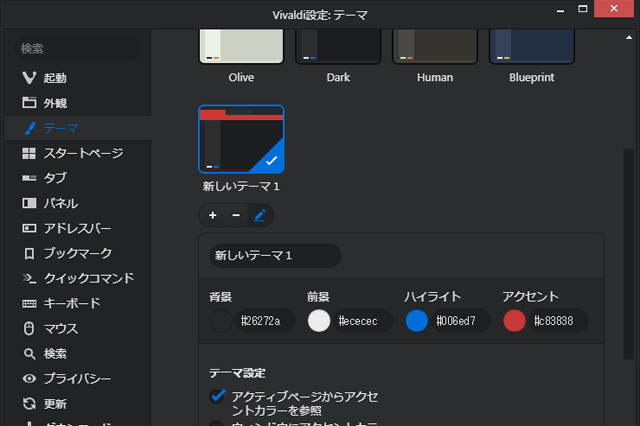
Task: Select the Olive theme thumbnail
Action: [241, 46]
